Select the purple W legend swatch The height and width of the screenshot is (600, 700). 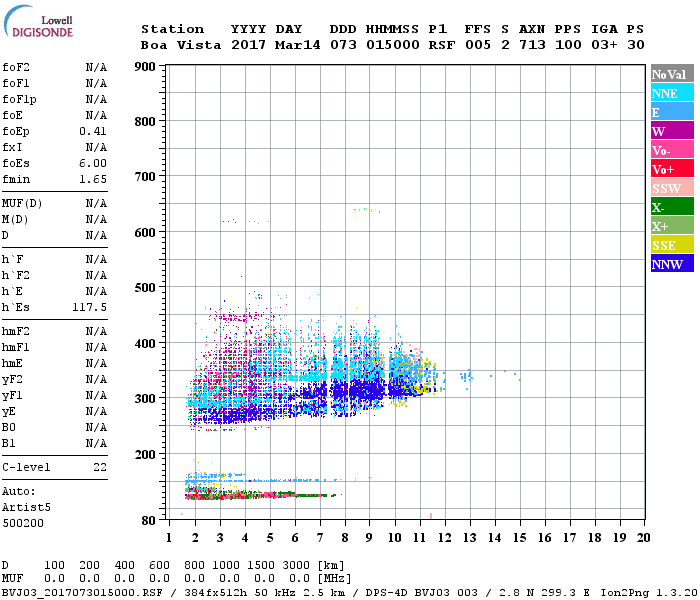671,131
